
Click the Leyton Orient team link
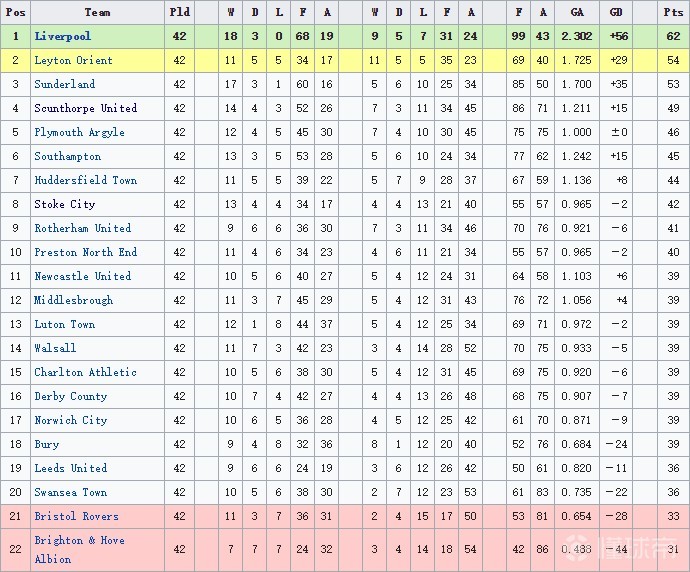click(x=73, y=60)
